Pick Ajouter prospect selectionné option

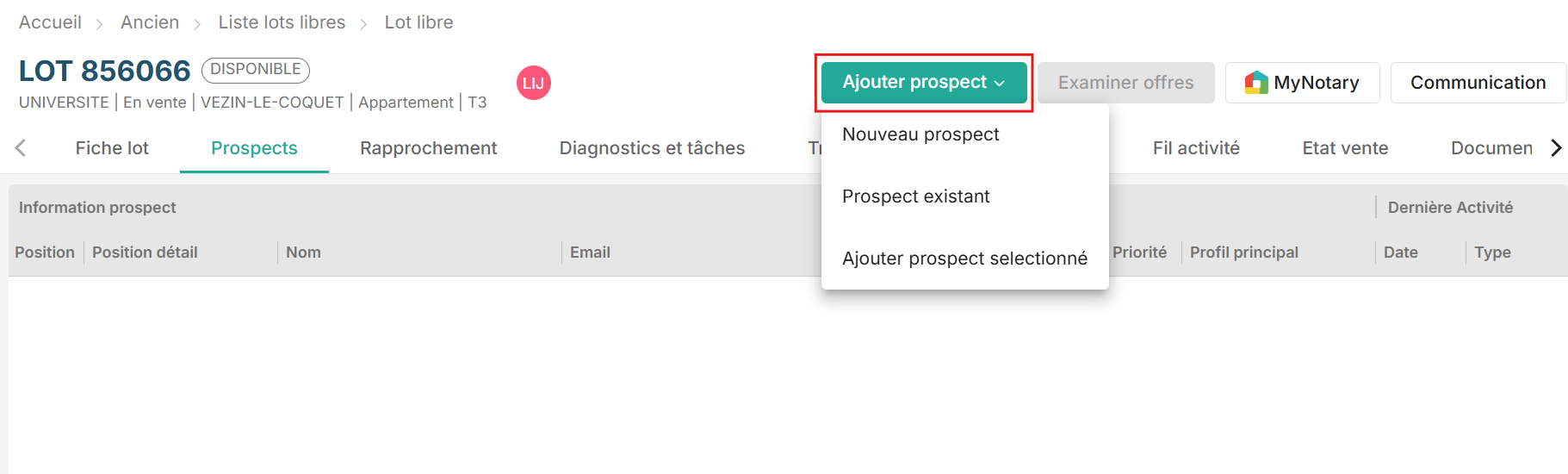(964, 259)
